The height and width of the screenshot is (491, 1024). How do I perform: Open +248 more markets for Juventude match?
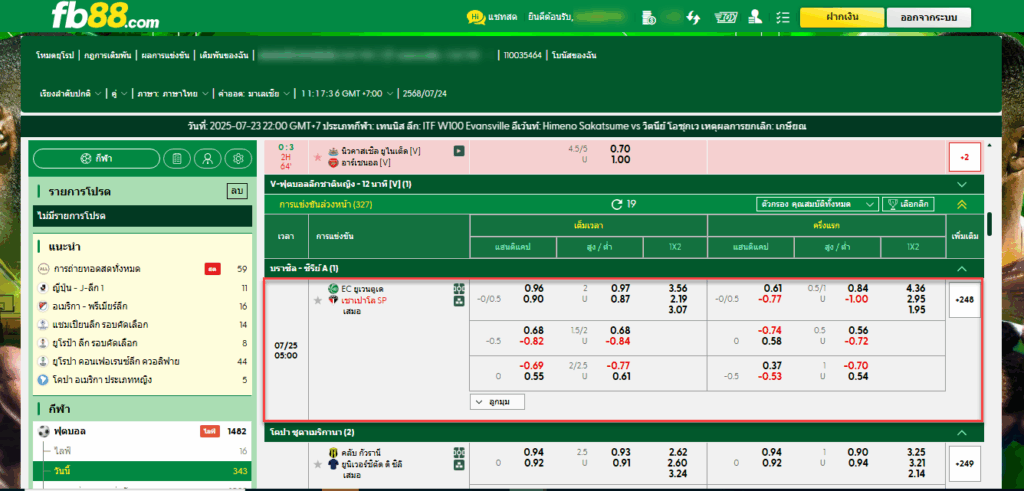964,300
